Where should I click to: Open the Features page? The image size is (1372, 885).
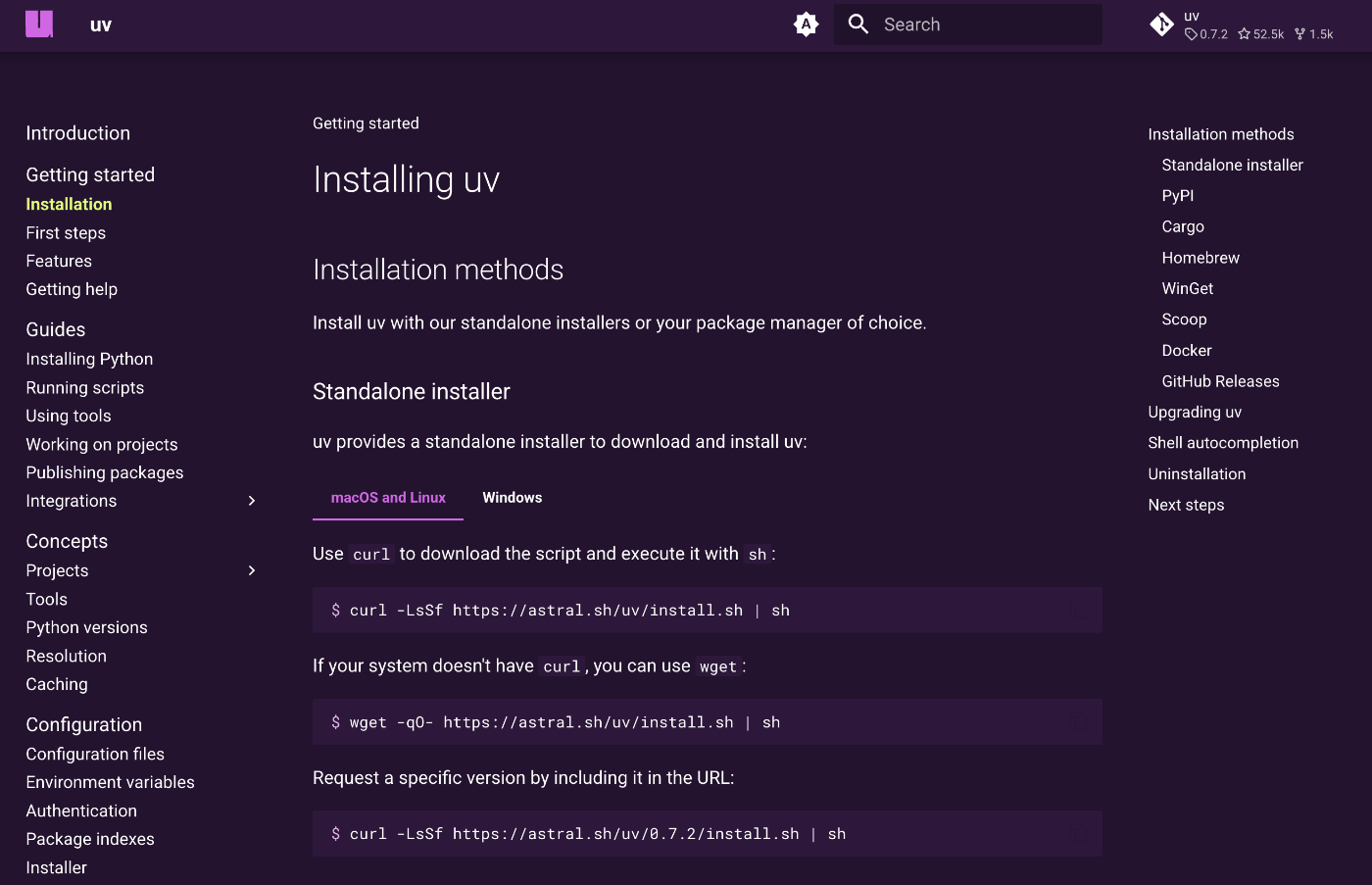[x=59, y=261]
